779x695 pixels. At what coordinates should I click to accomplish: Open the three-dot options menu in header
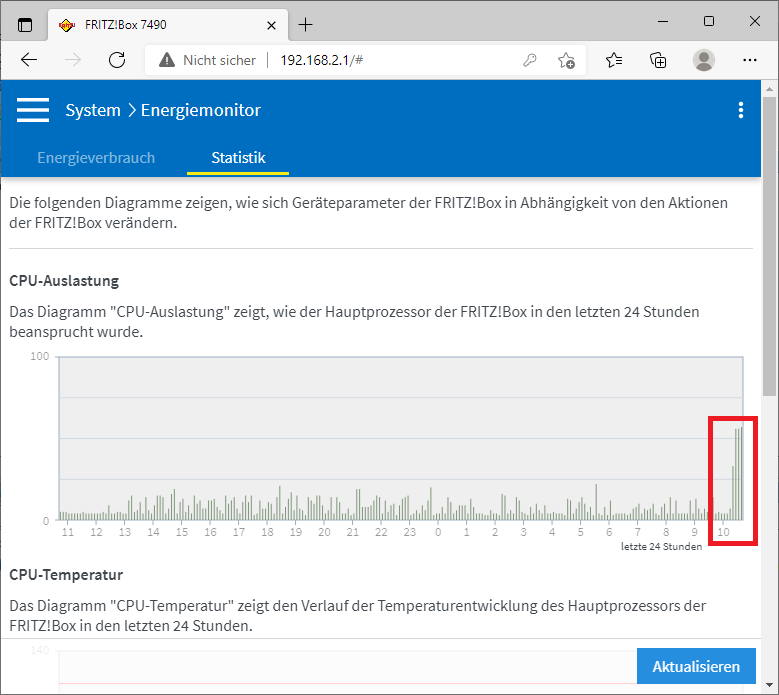coord(740,110)
